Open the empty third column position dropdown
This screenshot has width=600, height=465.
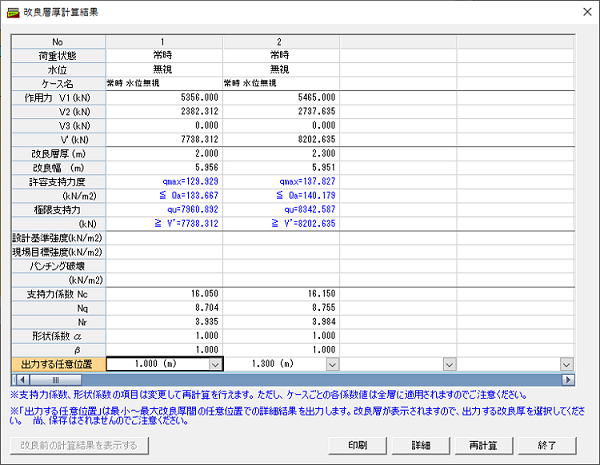point(449,365)
